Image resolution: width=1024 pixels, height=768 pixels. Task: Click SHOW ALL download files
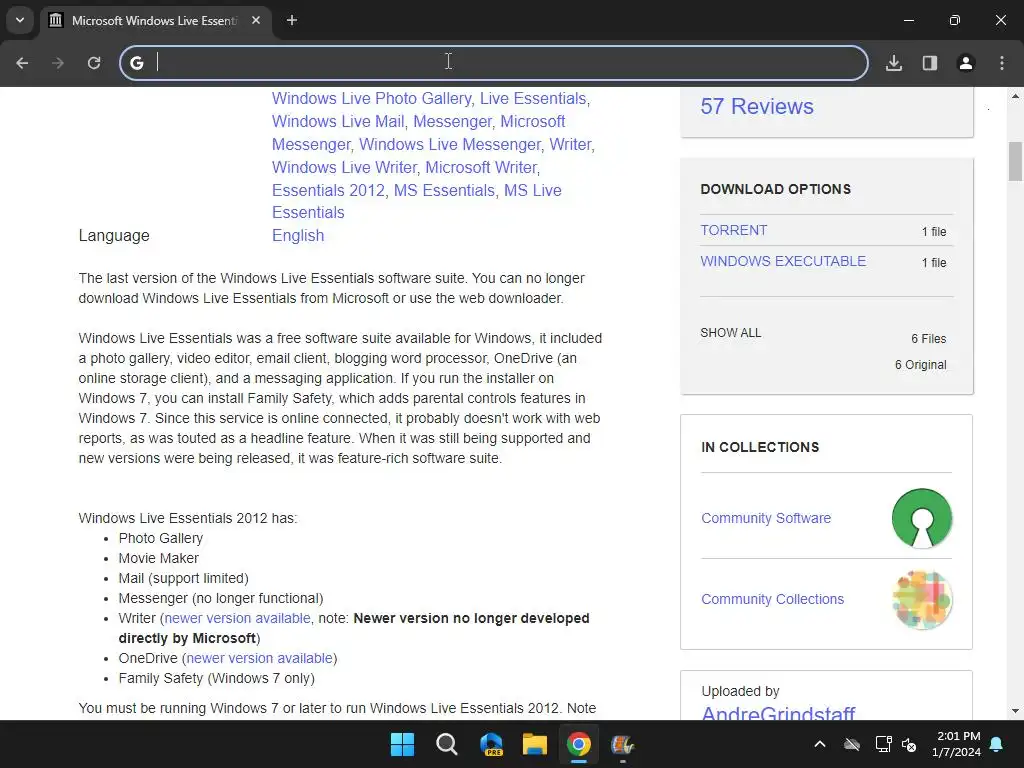pyautogui.click(x=731, y=333)
